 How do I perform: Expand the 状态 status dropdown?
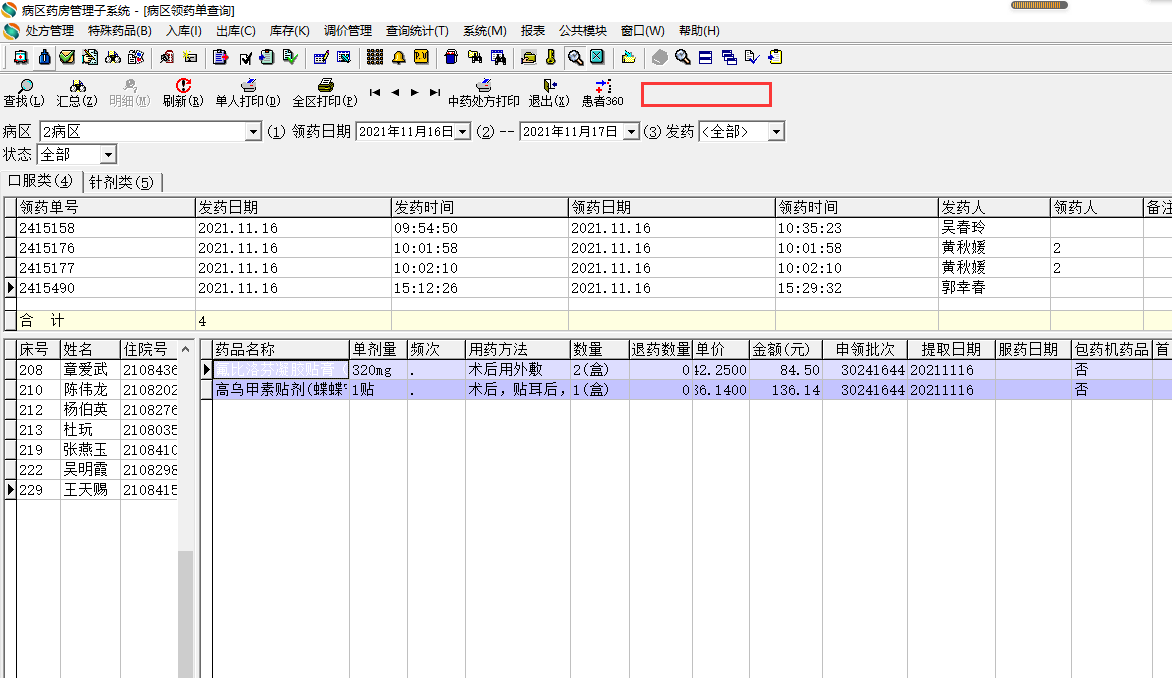[108, 155]
